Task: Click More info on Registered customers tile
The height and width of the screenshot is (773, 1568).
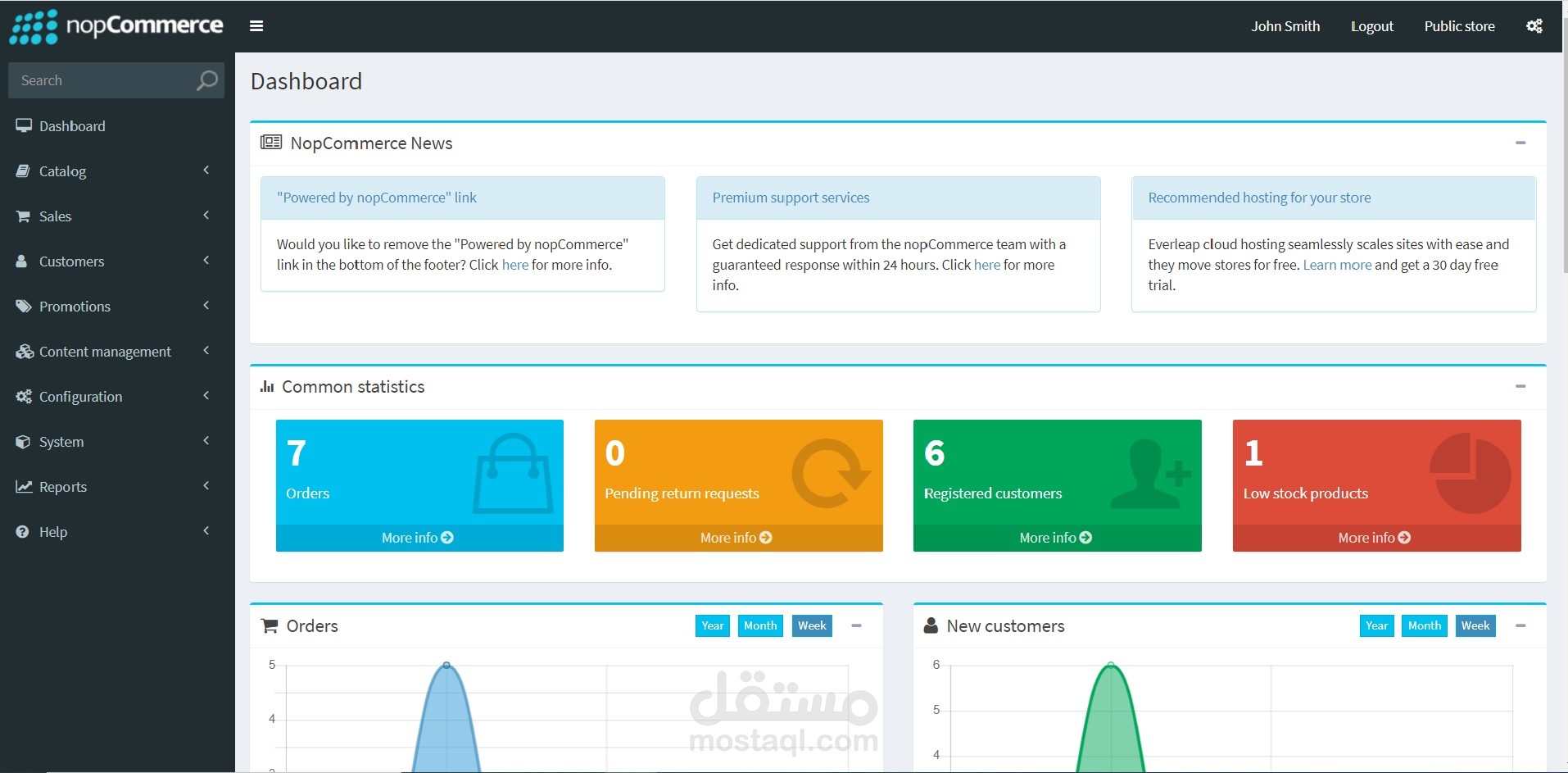Action: [1056, 538]
